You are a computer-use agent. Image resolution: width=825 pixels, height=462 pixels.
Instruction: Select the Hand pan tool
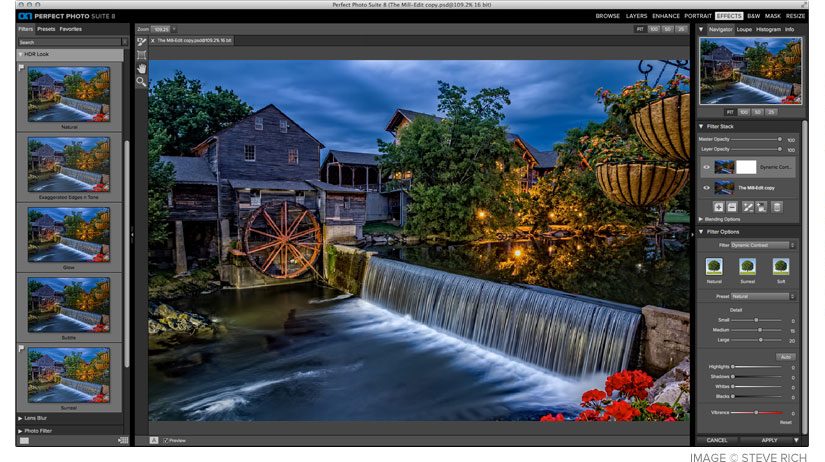click(142, 68)
